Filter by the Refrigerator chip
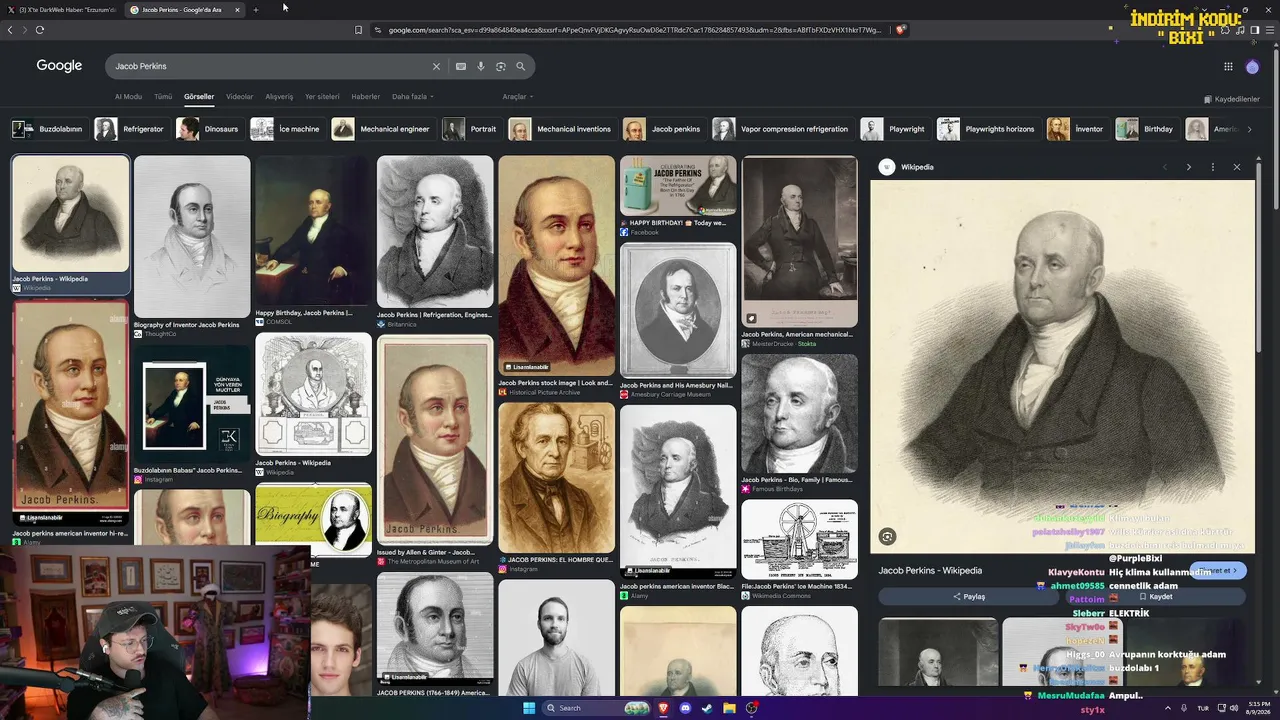1280x720 pixels. point(130,129)
